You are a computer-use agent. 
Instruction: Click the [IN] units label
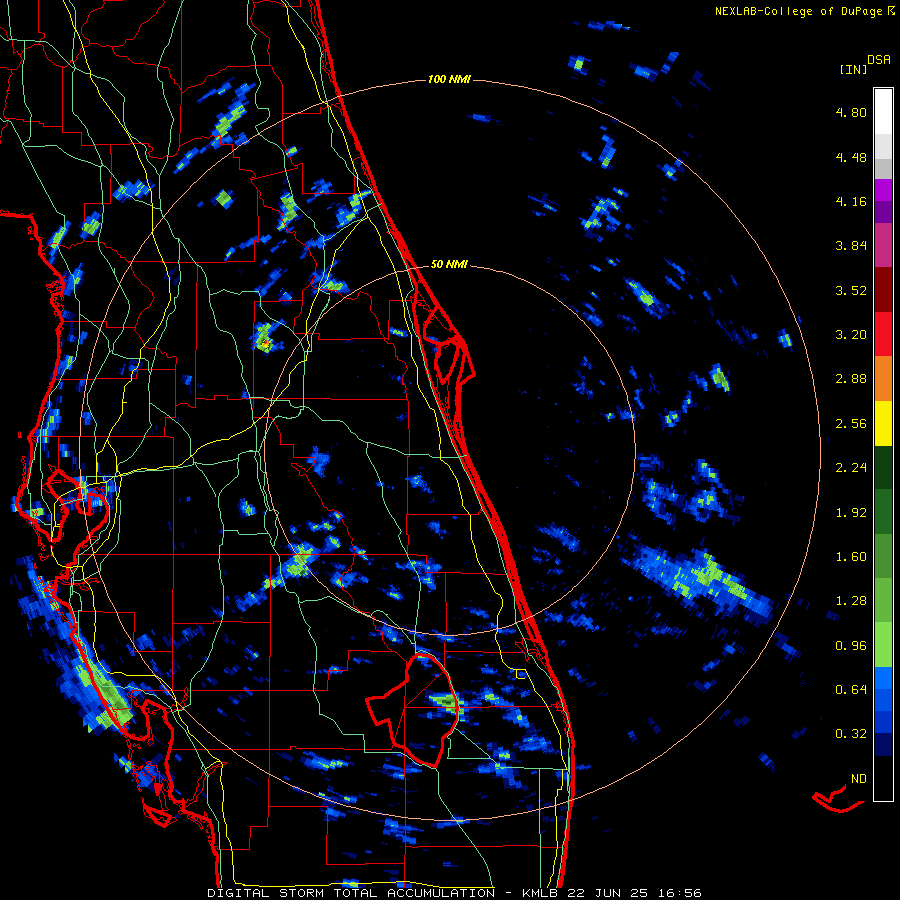853,69
